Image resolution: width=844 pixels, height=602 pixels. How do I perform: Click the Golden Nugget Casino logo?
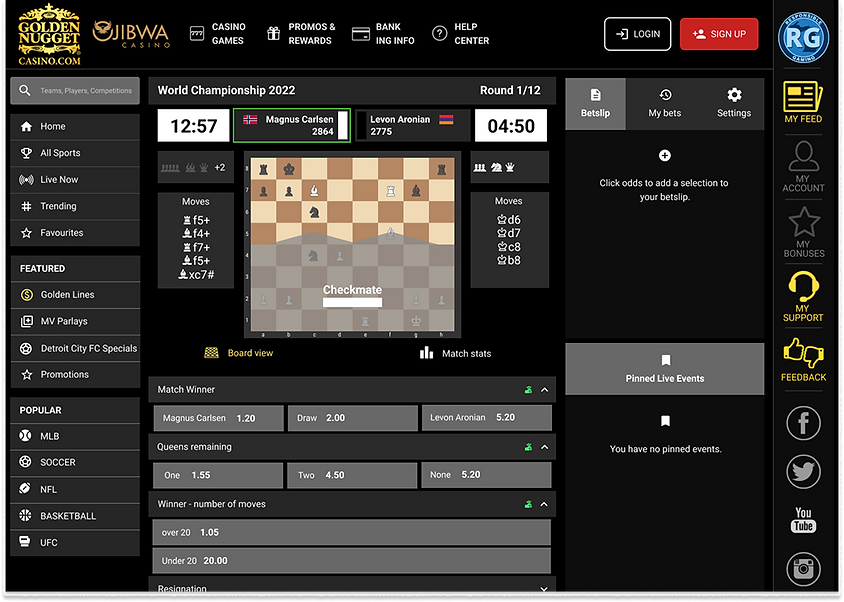49,34
